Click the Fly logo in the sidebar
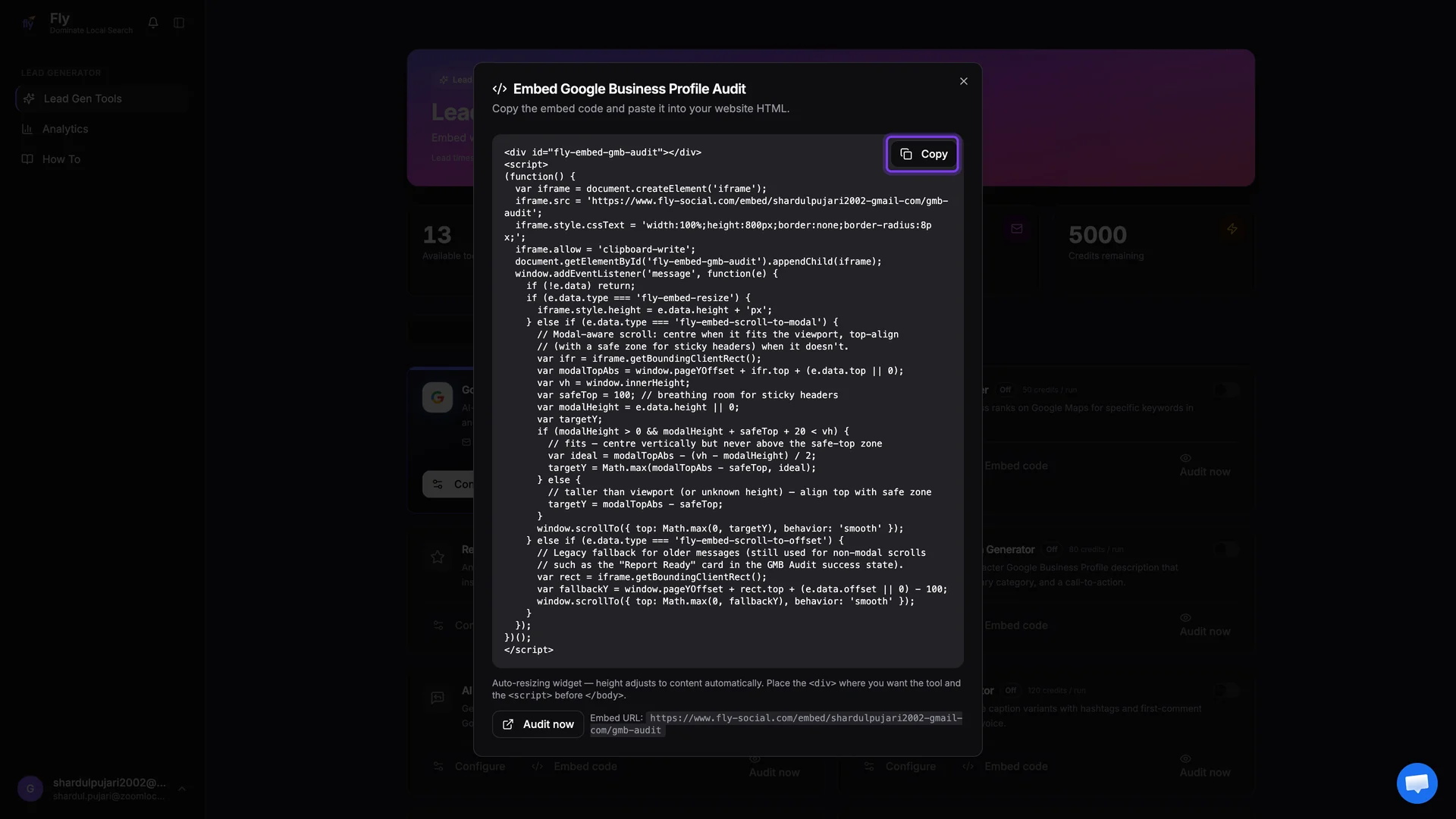 pyautogui.click(x=29, y=23)
